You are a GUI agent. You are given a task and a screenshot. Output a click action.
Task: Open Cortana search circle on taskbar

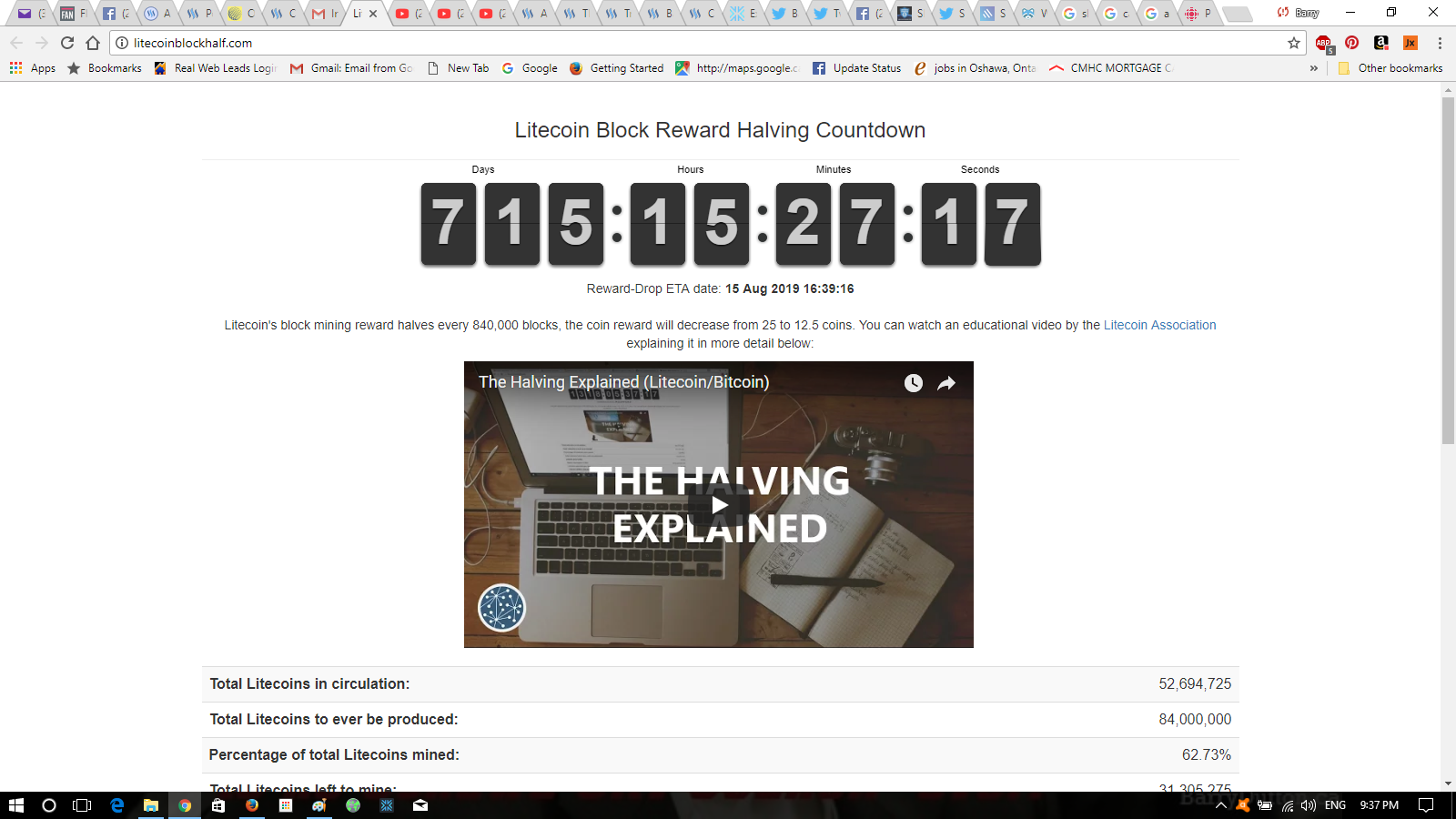click(x=49, y=805)
